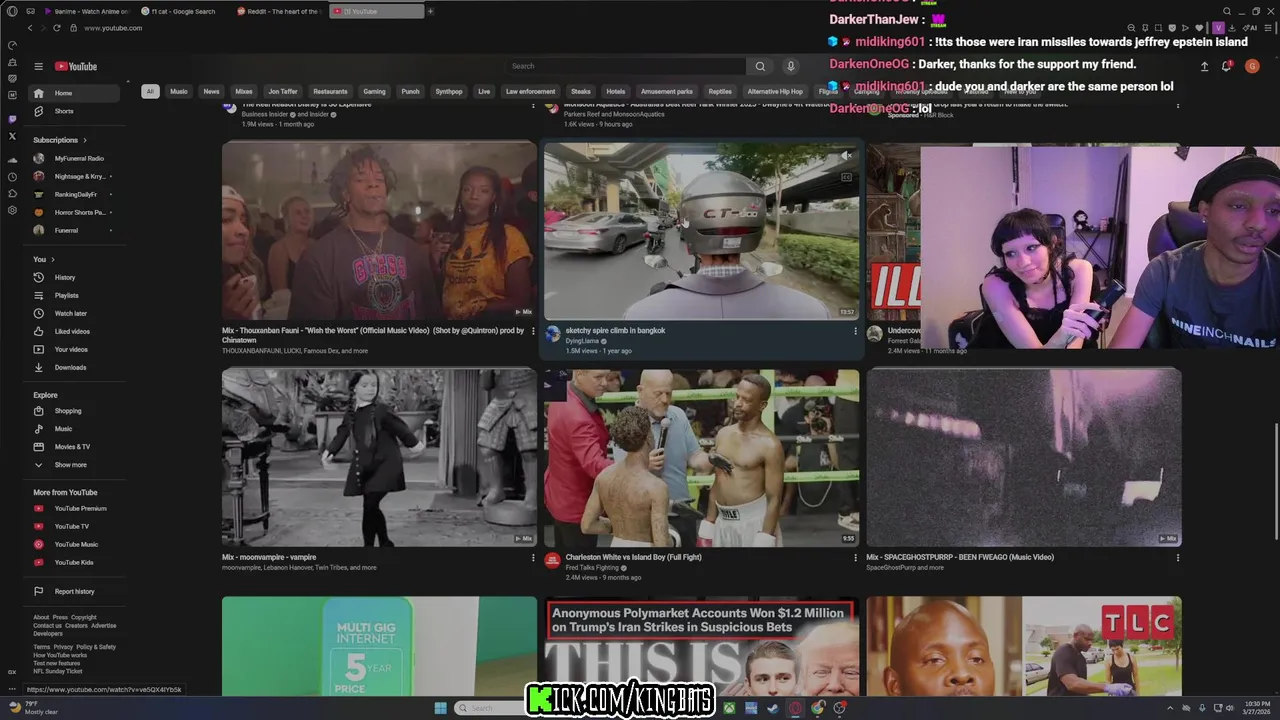Open Downloads in the sidebar
The height and width of the screenshot is (720, 1280).
pyautogui.click(x=73, y=367)
